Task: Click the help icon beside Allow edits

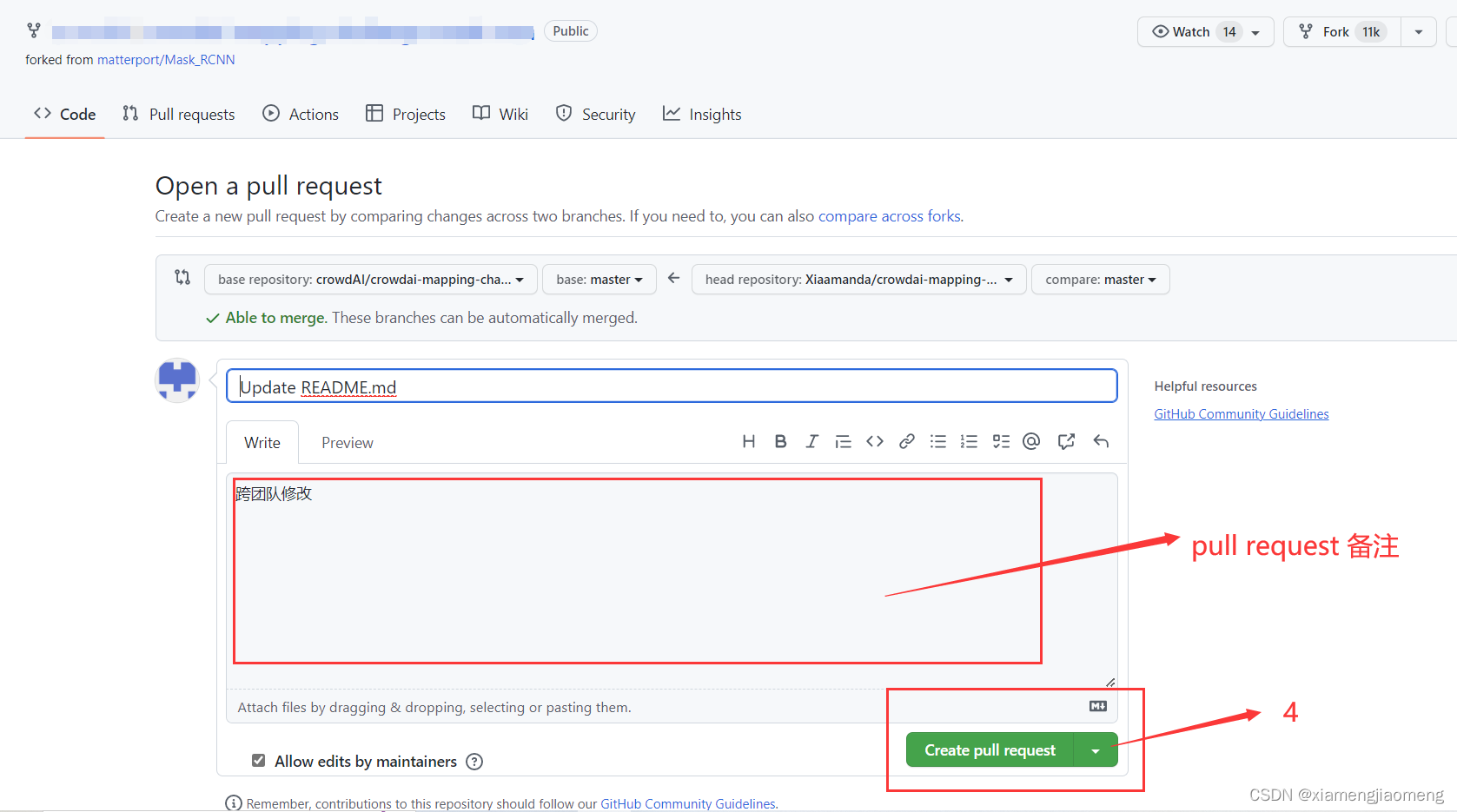Action: [474, 762]
